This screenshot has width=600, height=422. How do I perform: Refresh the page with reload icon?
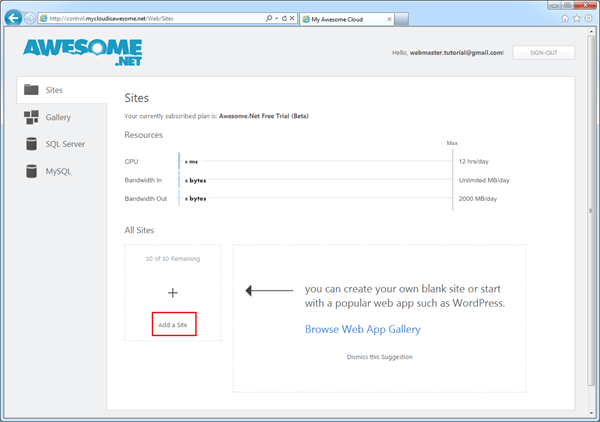point(284,18)
